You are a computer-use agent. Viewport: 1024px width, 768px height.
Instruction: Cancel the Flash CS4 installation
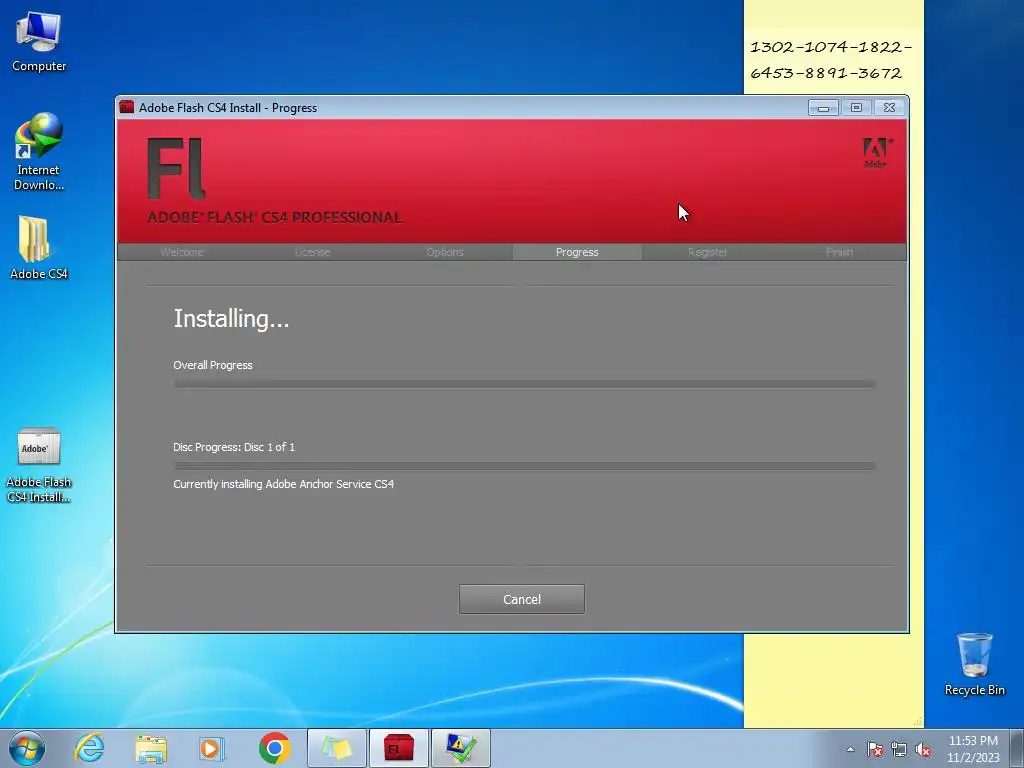[x=522, y=599]
